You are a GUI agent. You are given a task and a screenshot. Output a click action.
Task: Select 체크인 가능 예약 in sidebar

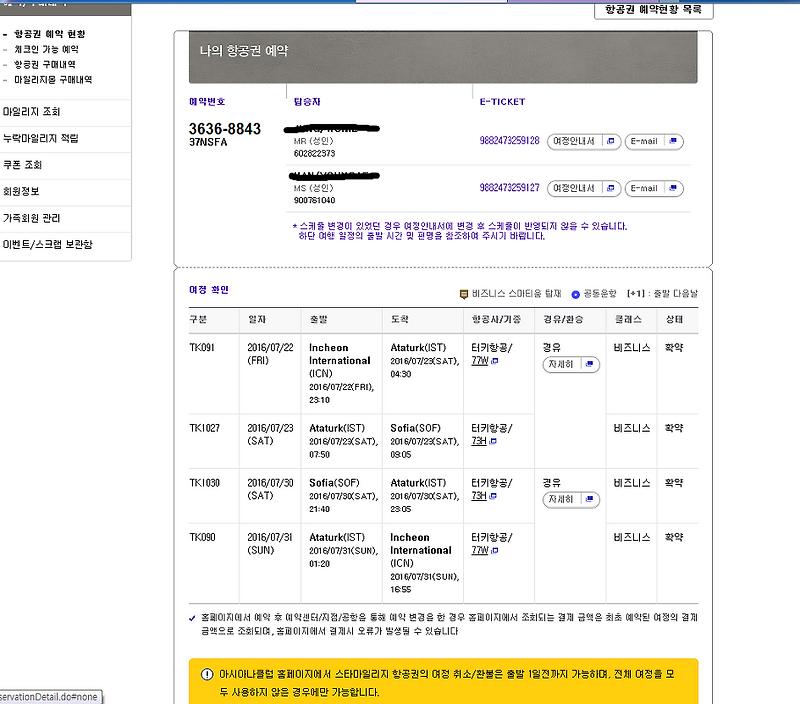(46, 49)
